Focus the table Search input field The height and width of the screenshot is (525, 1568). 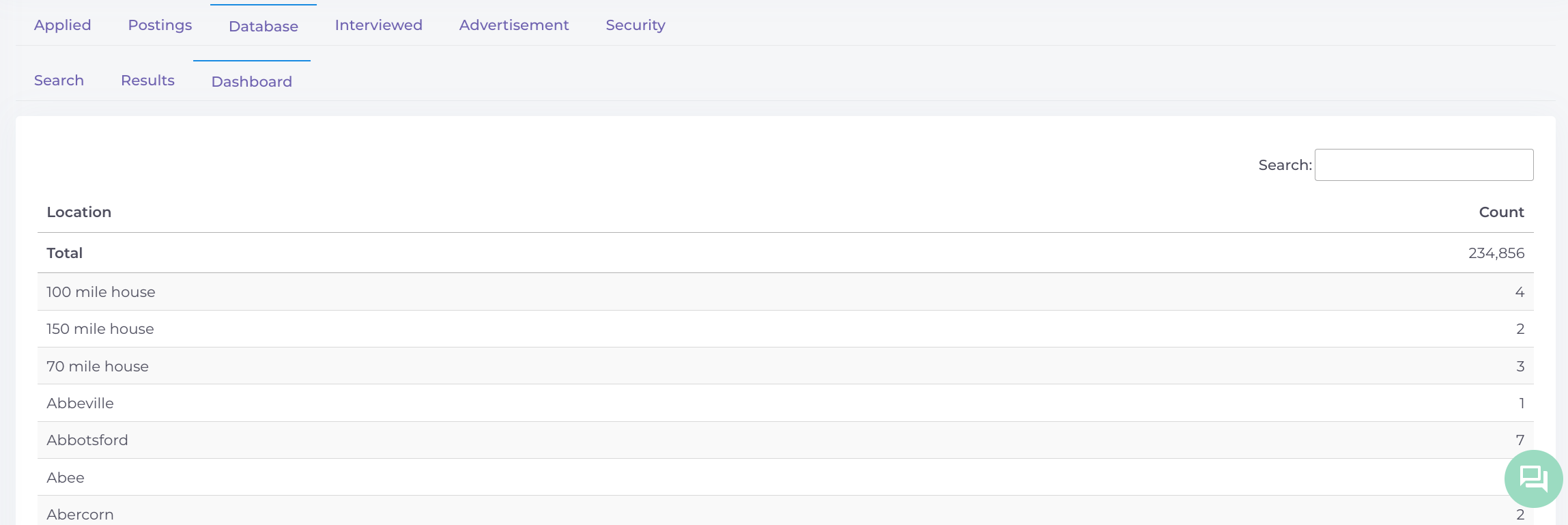(1424, 165)
